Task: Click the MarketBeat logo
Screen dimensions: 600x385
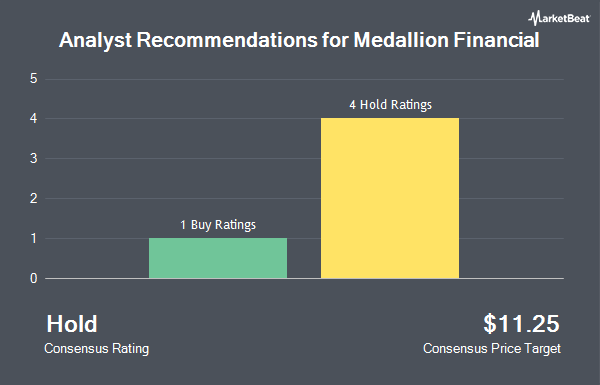Action: coord(559,18)
